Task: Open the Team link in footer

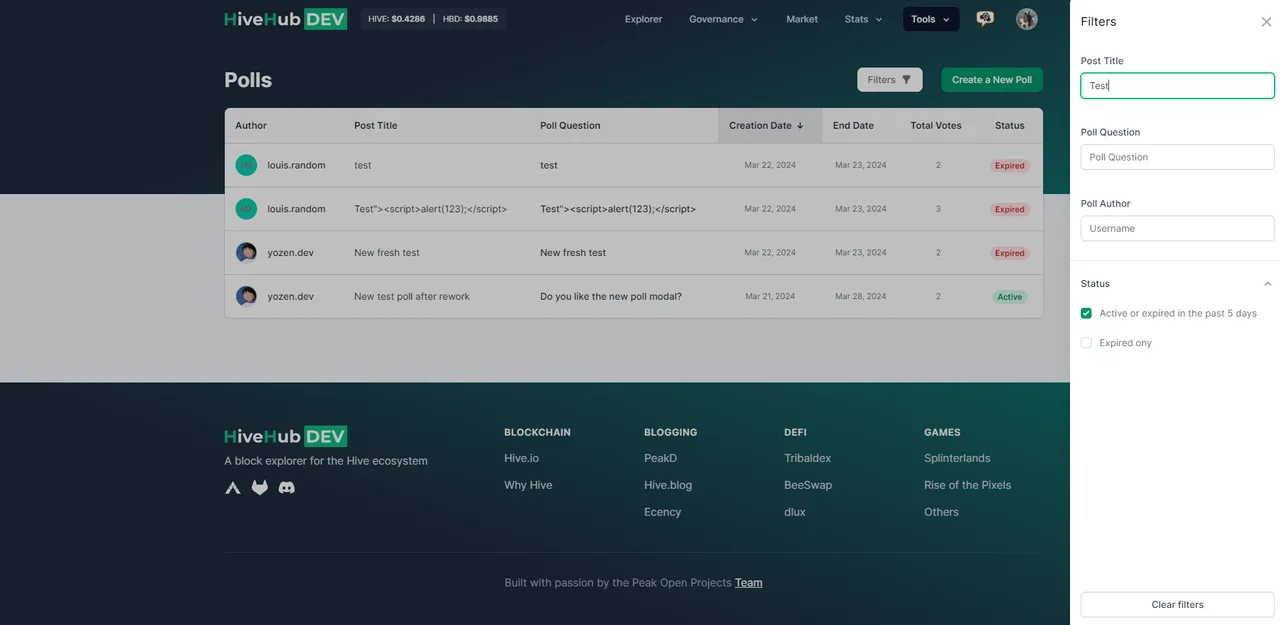Action: pyautogui.click(x=748, y=583)
